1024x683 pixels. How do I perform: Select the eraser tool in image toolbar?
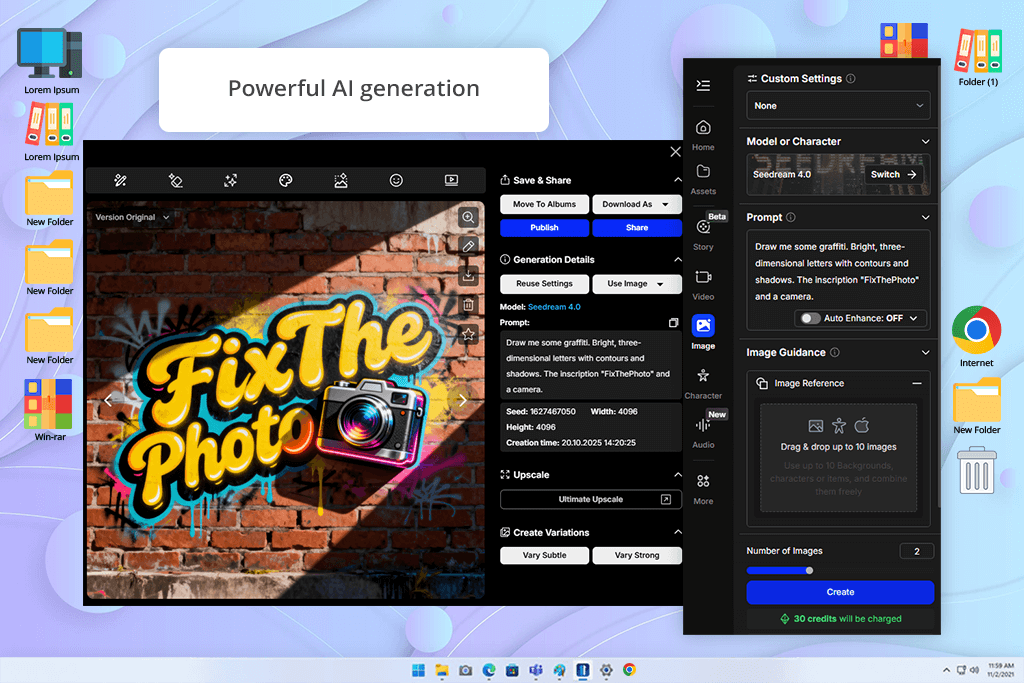coord(175,180)
